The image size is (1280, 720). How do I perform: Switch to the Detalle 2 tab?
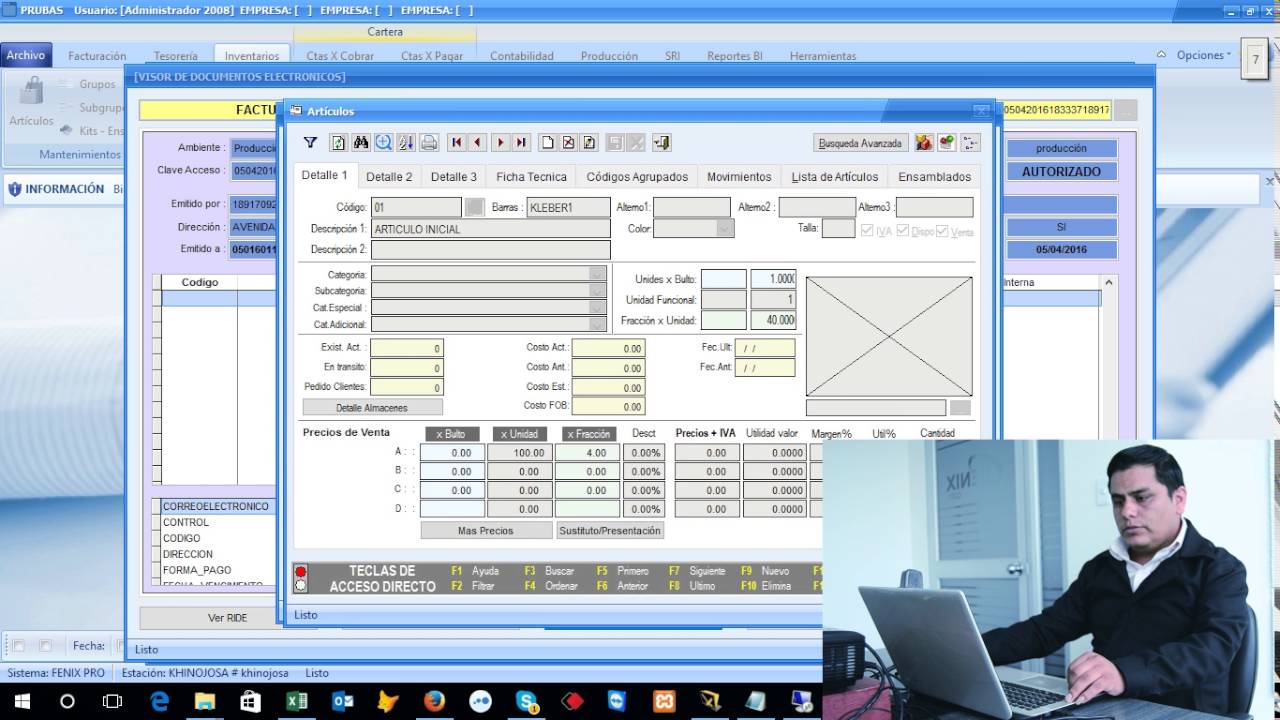click(389, 177)
